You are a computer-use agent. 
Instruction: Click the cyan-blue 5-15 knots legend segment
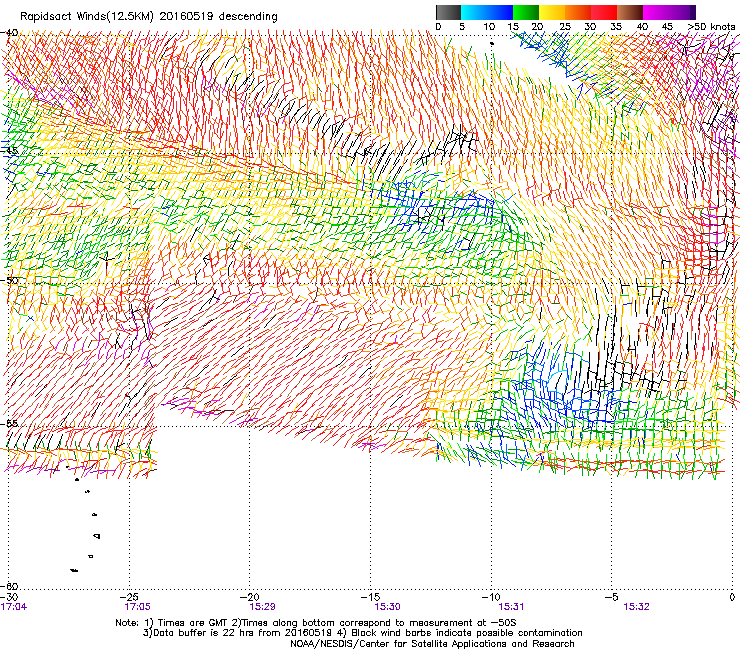tap(487, 12)
